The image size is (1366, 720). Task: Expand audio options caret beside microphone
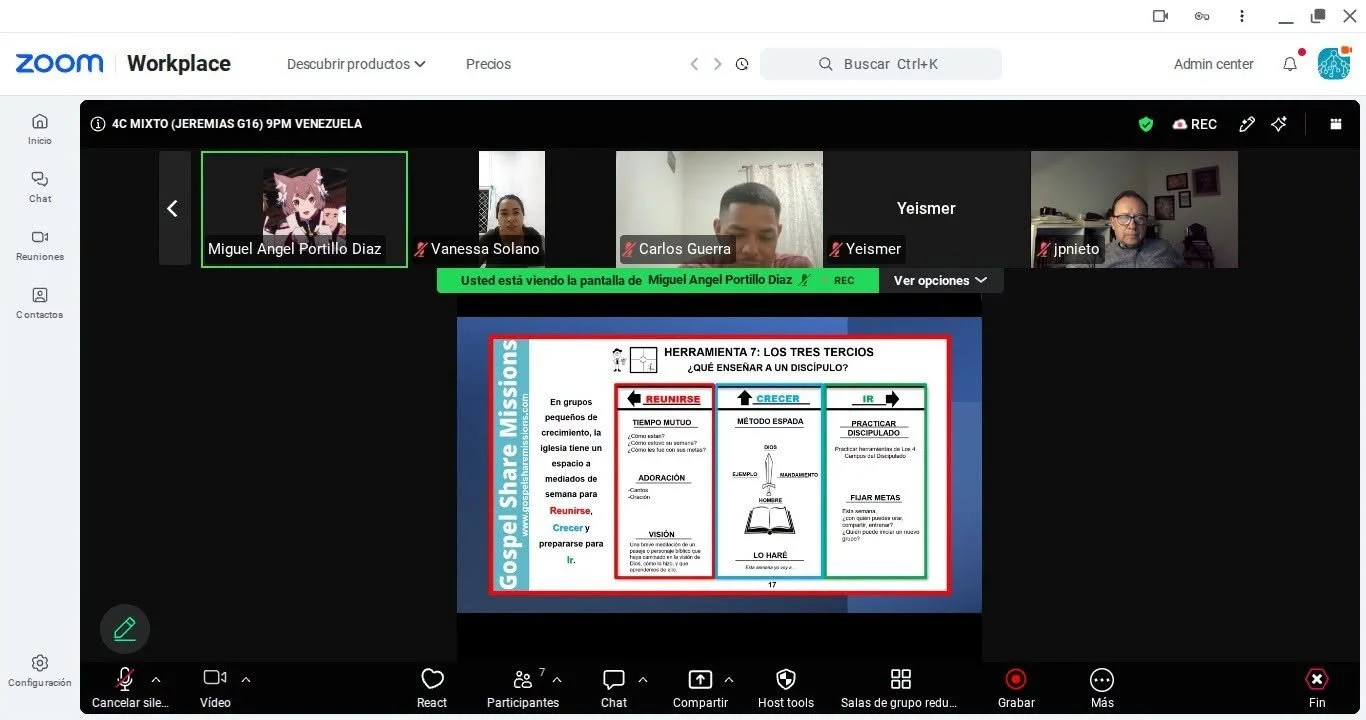click(156, 679)
